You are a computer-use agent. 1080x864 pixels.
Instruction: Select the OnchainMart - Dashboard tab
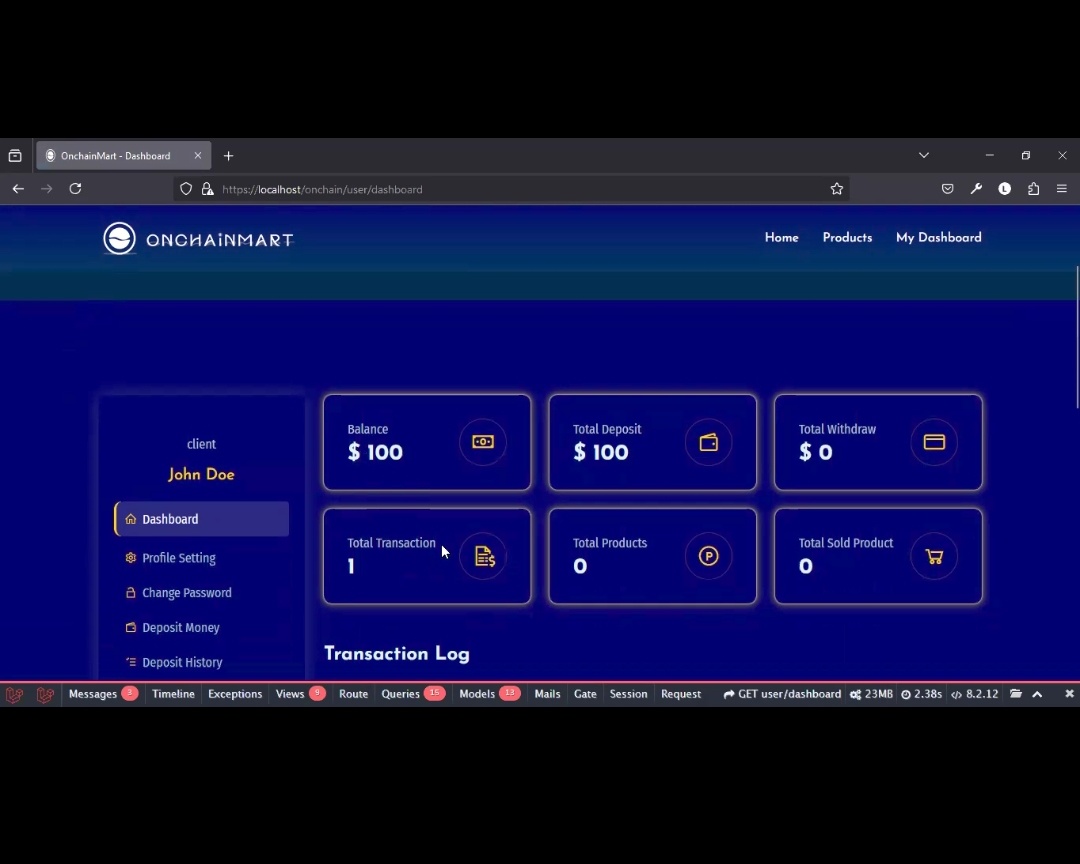click(x=124, y=156)
